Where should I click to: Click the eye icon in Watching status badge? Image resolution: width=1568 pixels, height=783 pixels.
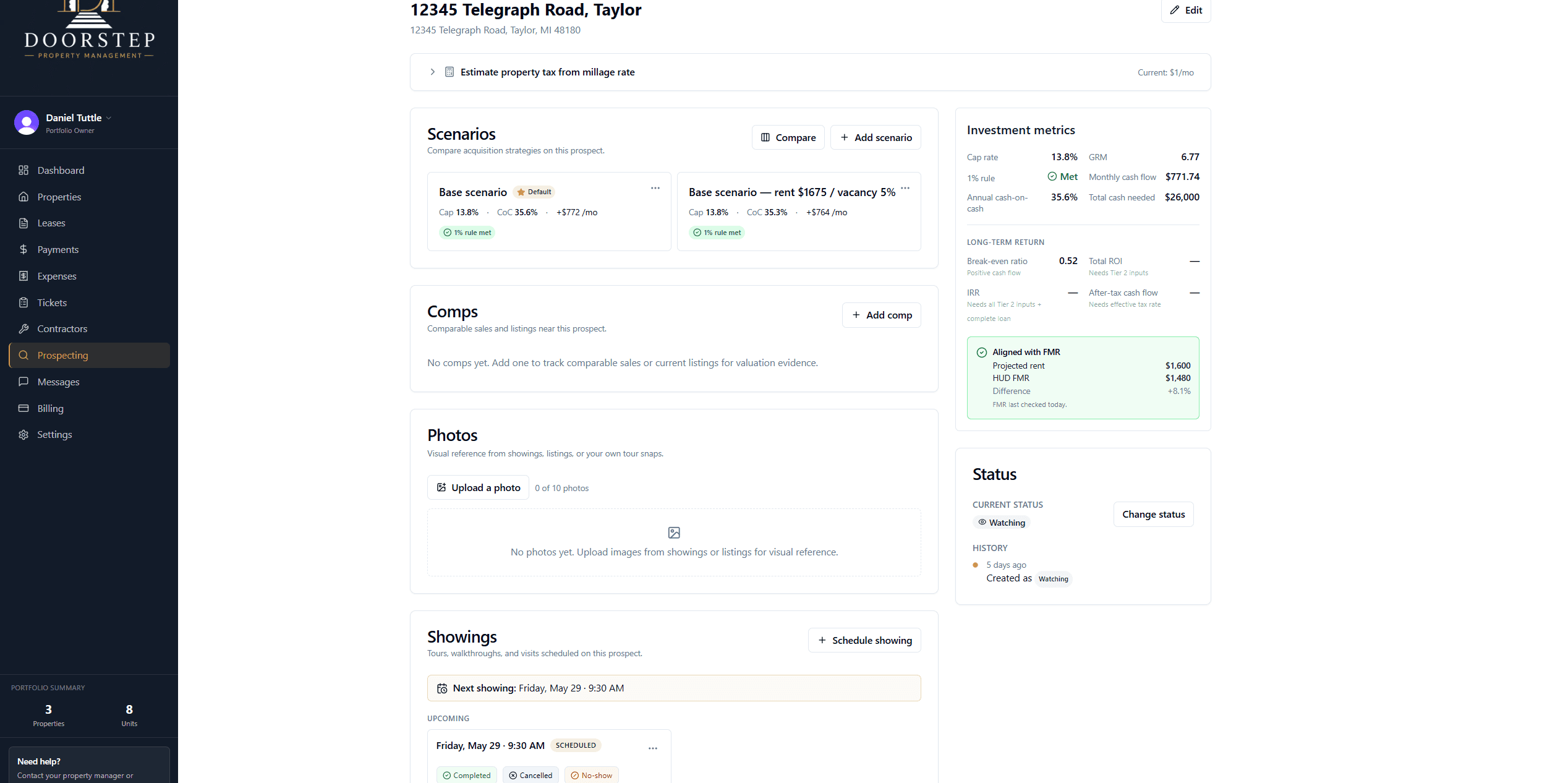pos(982,522)
